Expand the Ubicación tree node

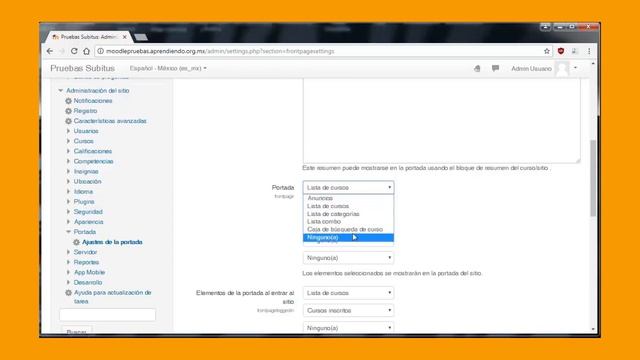pos(68,181)
